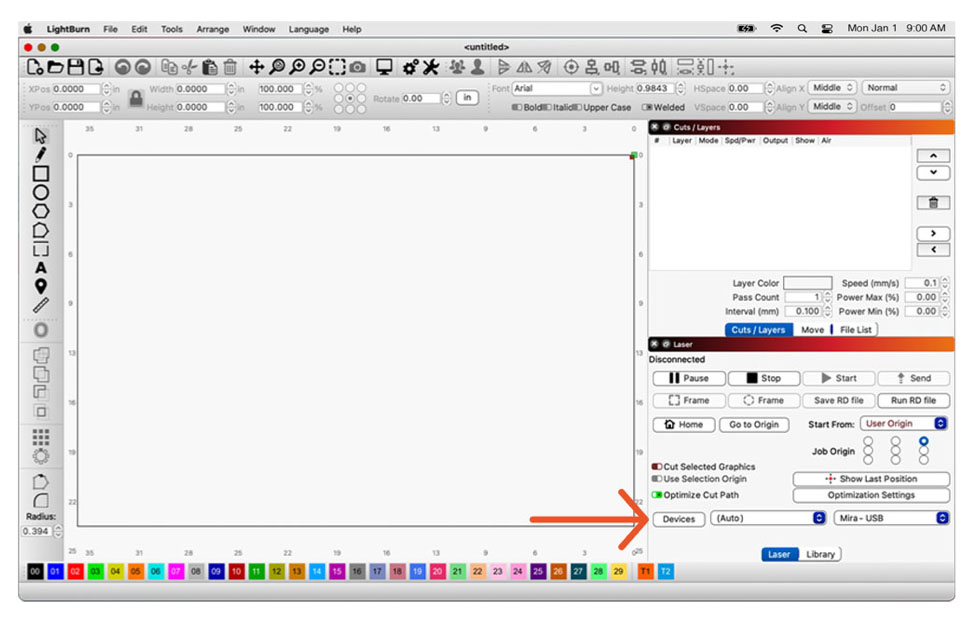Select red 02 palette swatch

[75, 572]
